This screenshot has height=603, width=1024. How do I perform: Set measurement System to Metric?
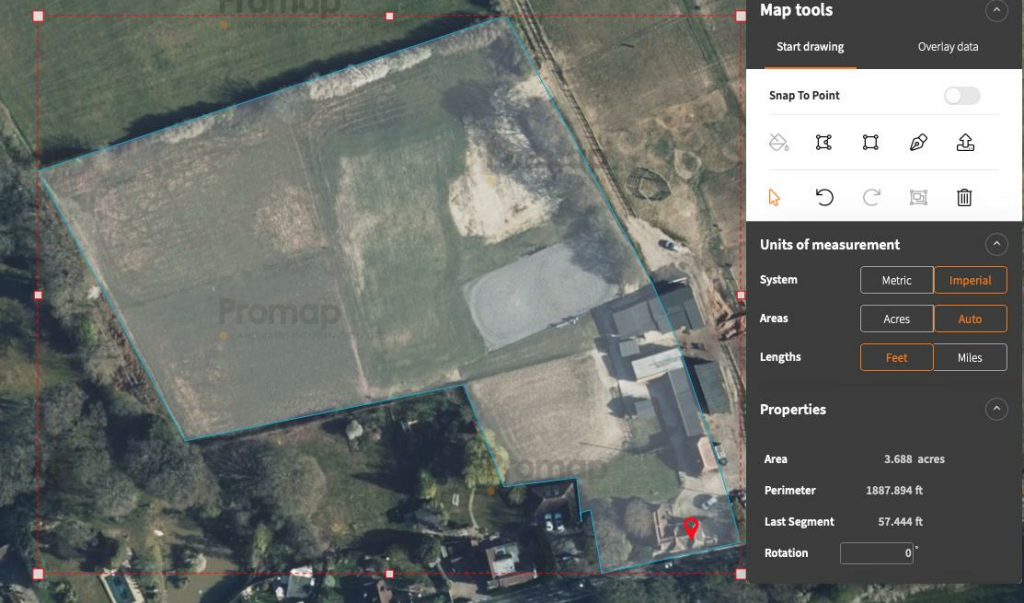(x=896, y=280)
